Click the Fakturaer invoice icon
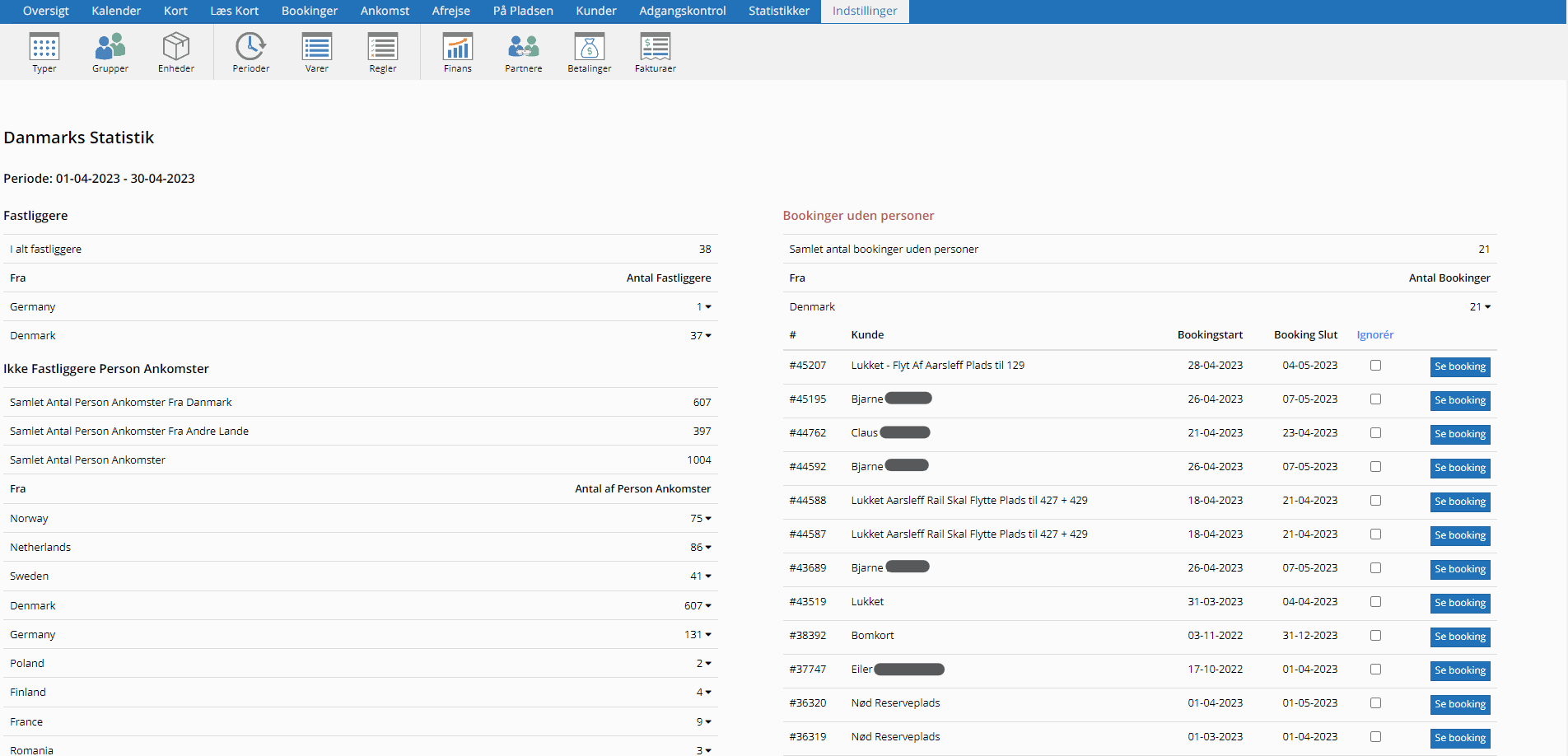Screen dimensions: 1568x756 (x=656, y=48)
